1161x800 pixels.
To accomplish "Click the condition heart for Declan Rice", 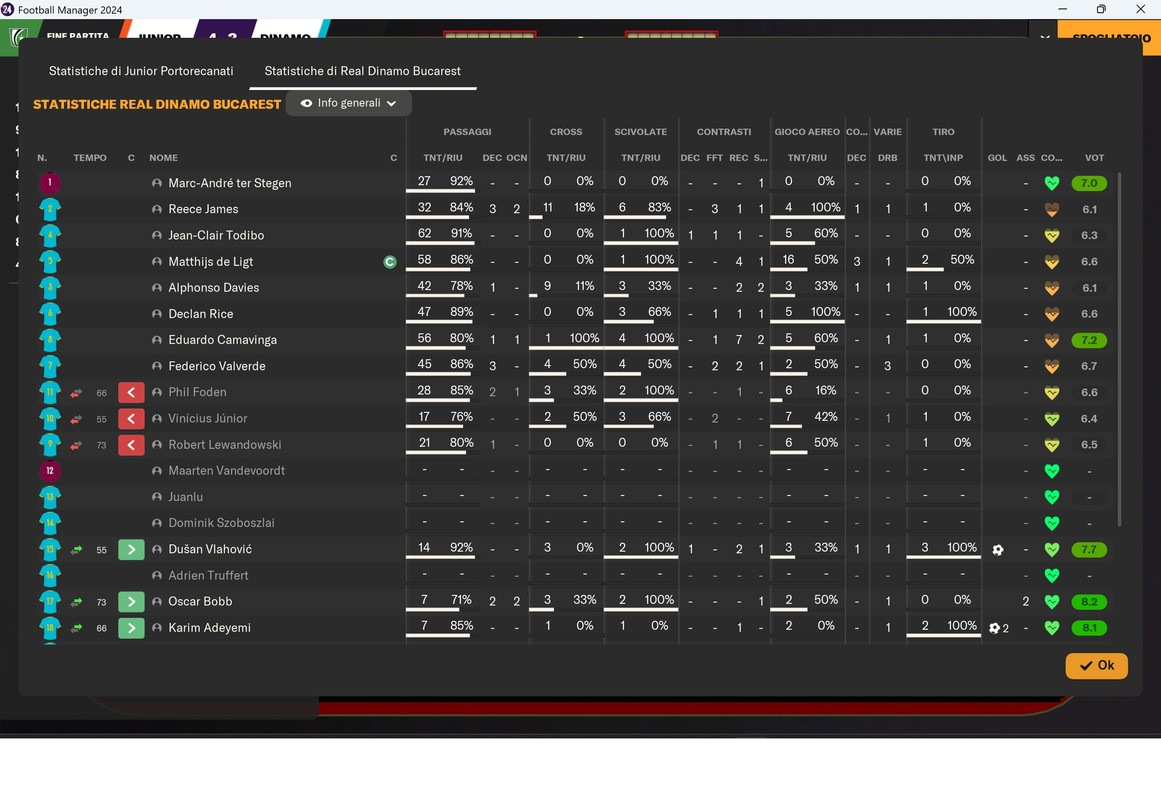I will 1051,314.
